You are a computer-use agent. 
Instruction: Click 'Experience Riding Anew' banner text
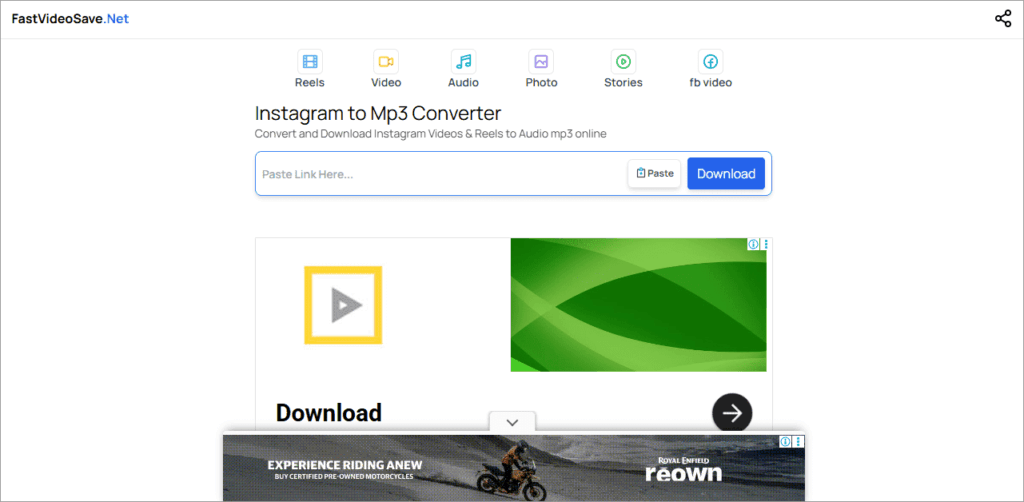coord(345,465)
